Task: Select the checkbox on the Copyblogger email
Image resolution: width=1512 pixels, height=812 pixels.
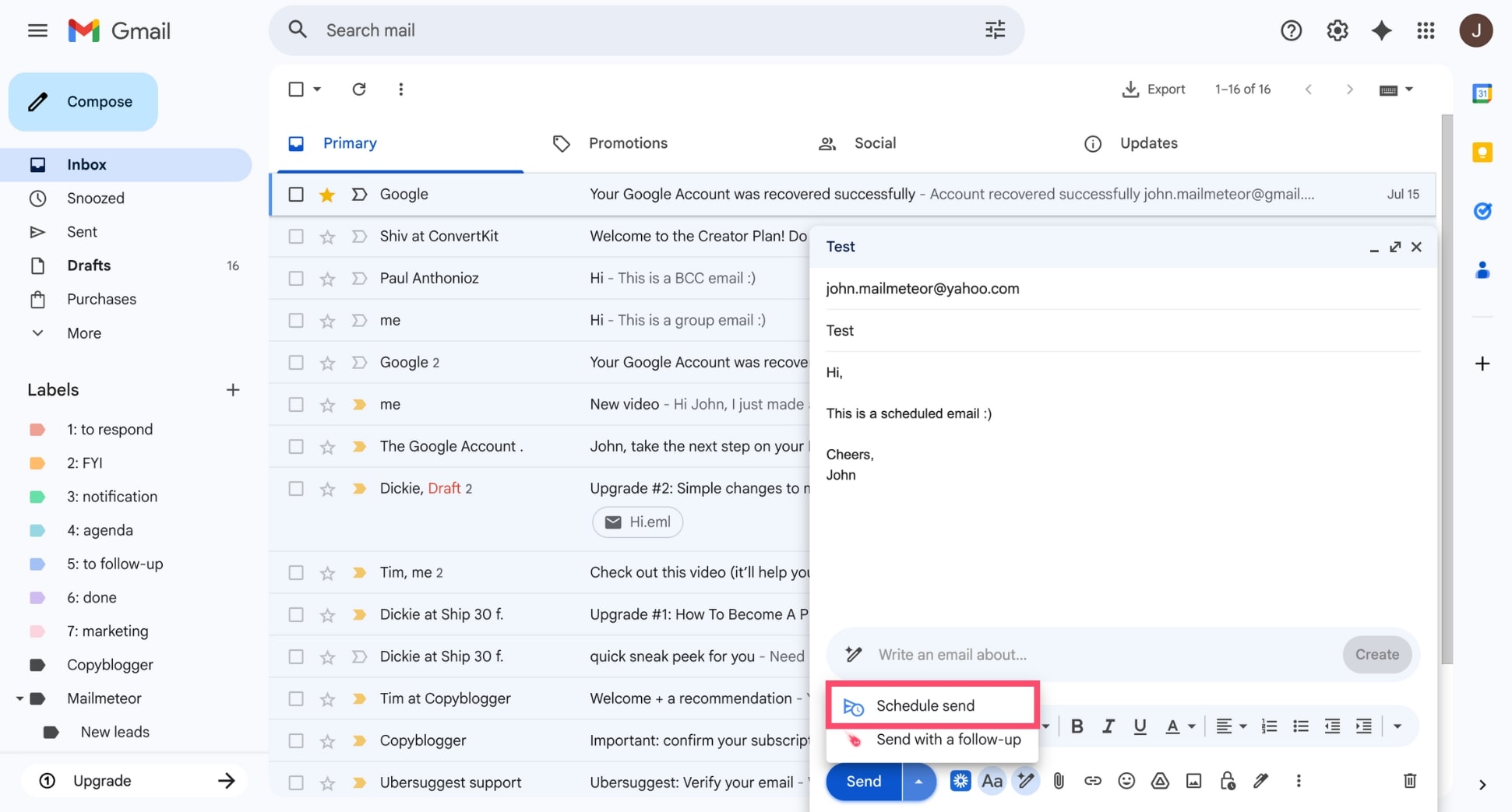Action: (296, 740)
